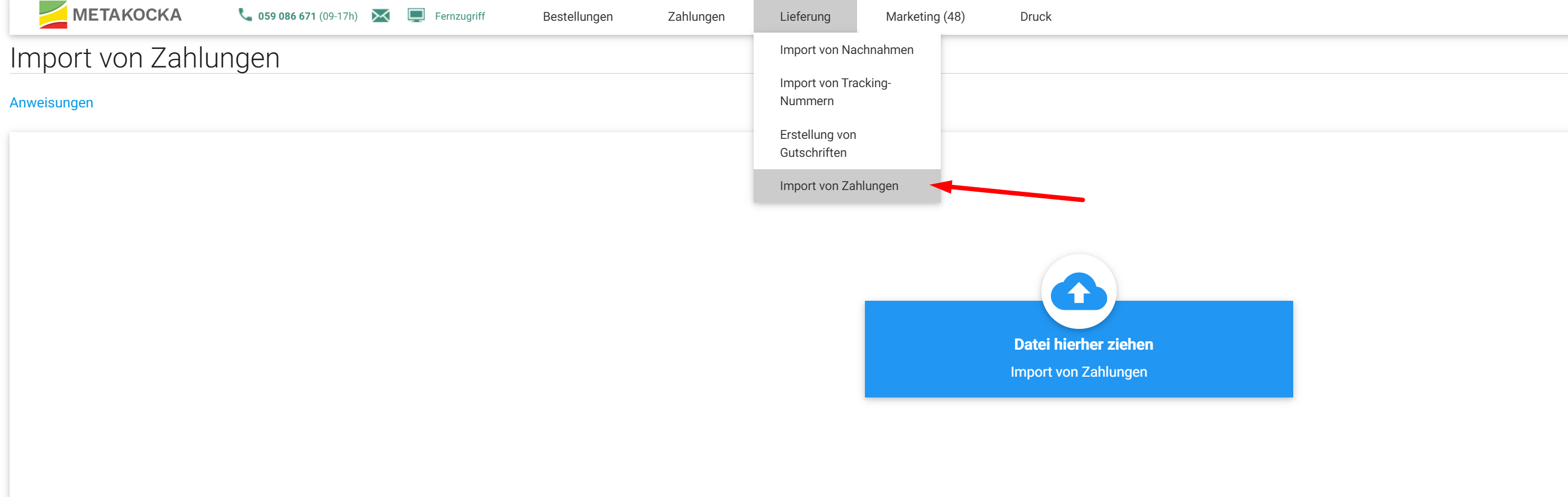This screenshot has width=1568, height=497.
Task: Open the Lieferung menu
Action: pos(805,16)
